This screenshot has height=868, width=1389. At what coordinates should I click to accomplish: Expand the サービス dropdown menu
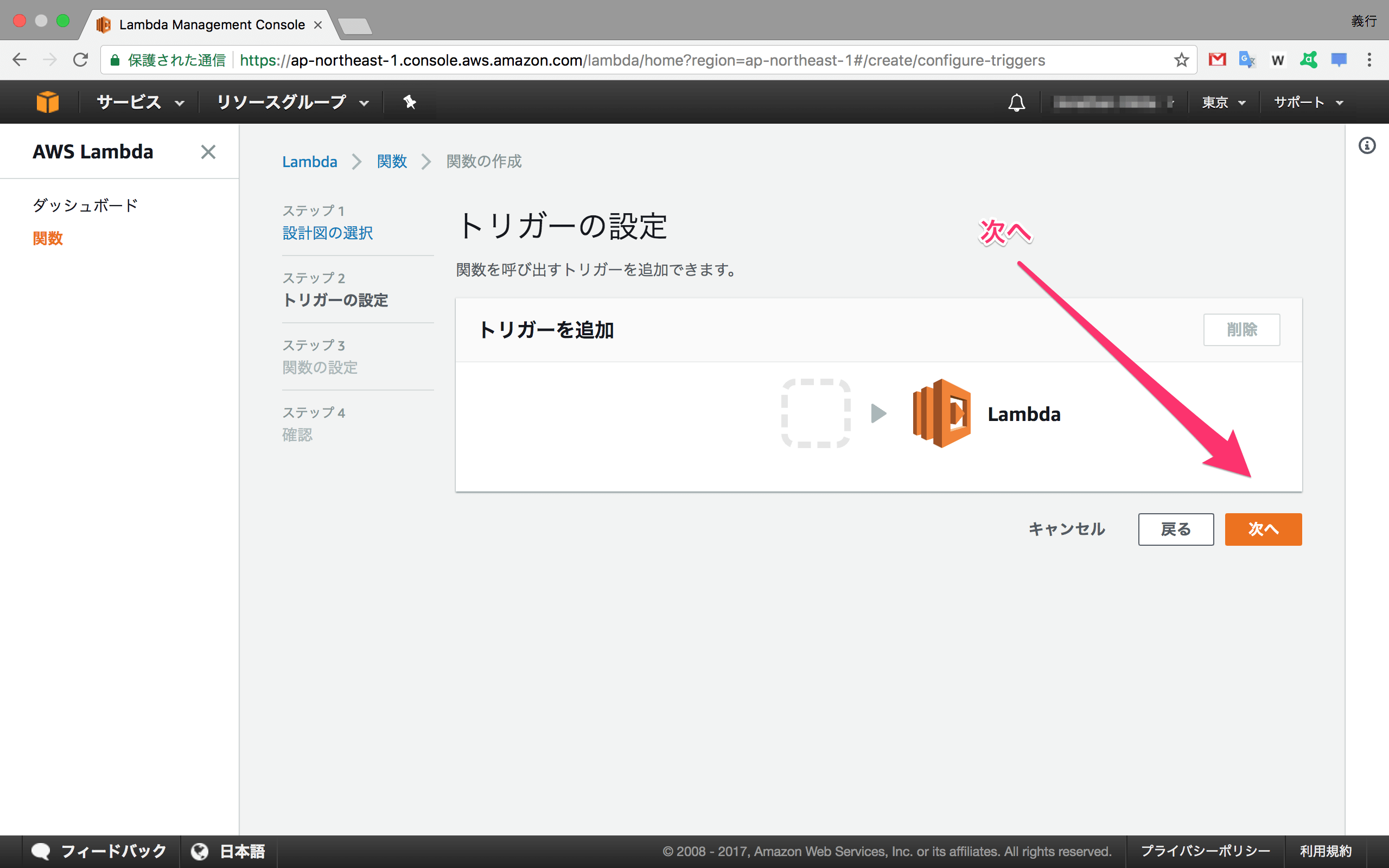point(140,102)
